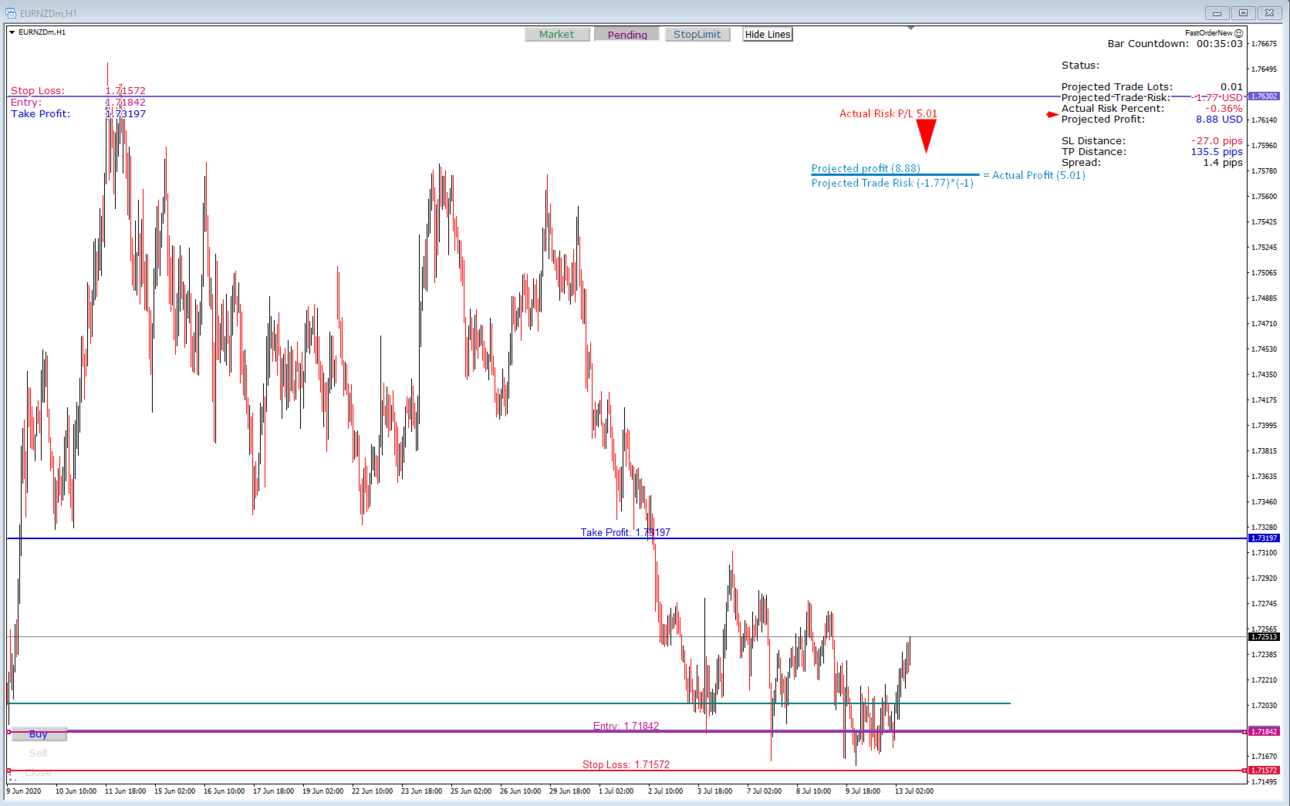Click the Status label
The image size is (1290, 806).
(1080, 65)
